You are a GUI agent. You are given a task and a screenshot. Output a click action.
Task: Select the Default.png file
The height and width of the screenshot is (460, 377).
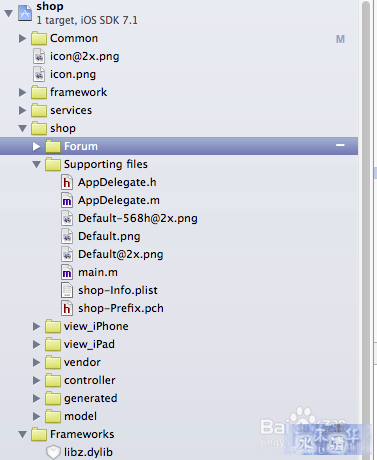[109, 236]
